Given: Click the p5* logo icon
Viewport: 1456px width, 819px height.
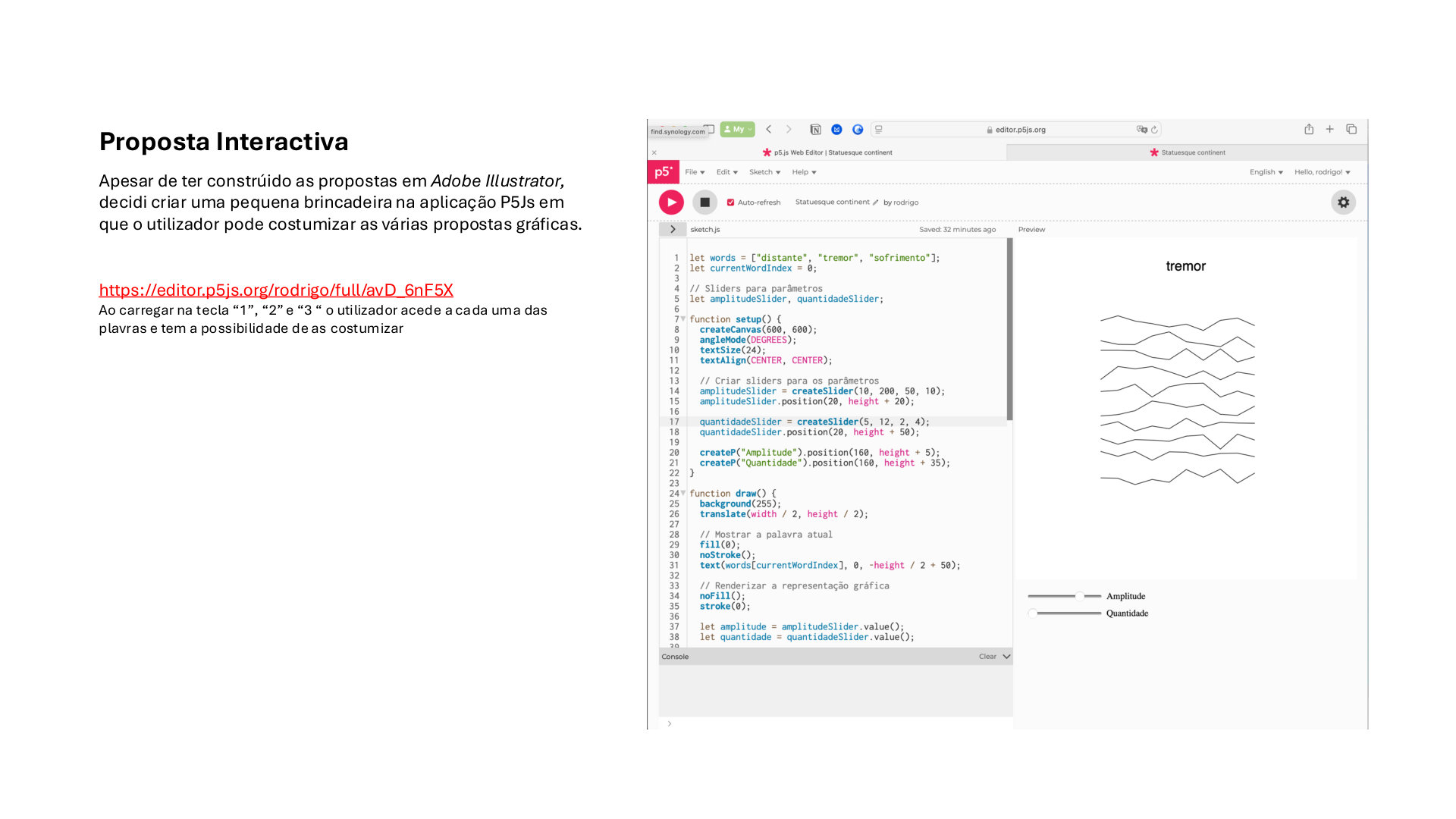Looking at the screenshot, I should (x=664, y=172).
